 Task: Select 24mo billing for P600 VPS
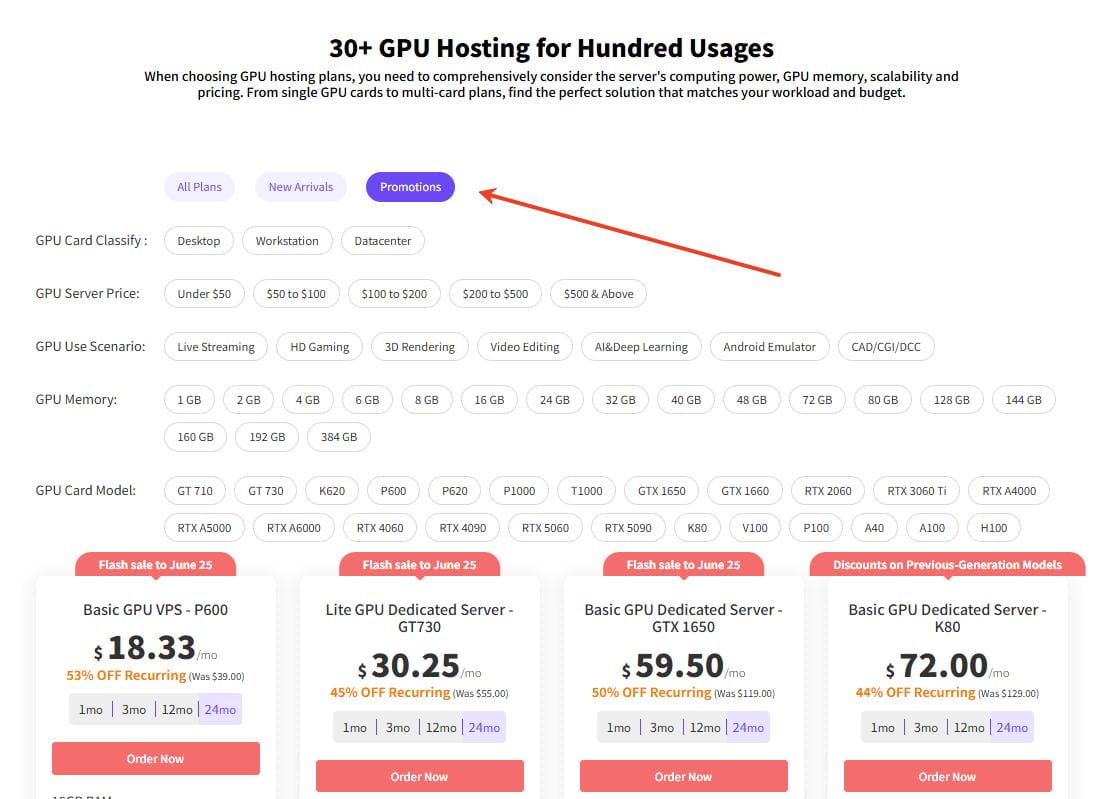pos(220,710)
